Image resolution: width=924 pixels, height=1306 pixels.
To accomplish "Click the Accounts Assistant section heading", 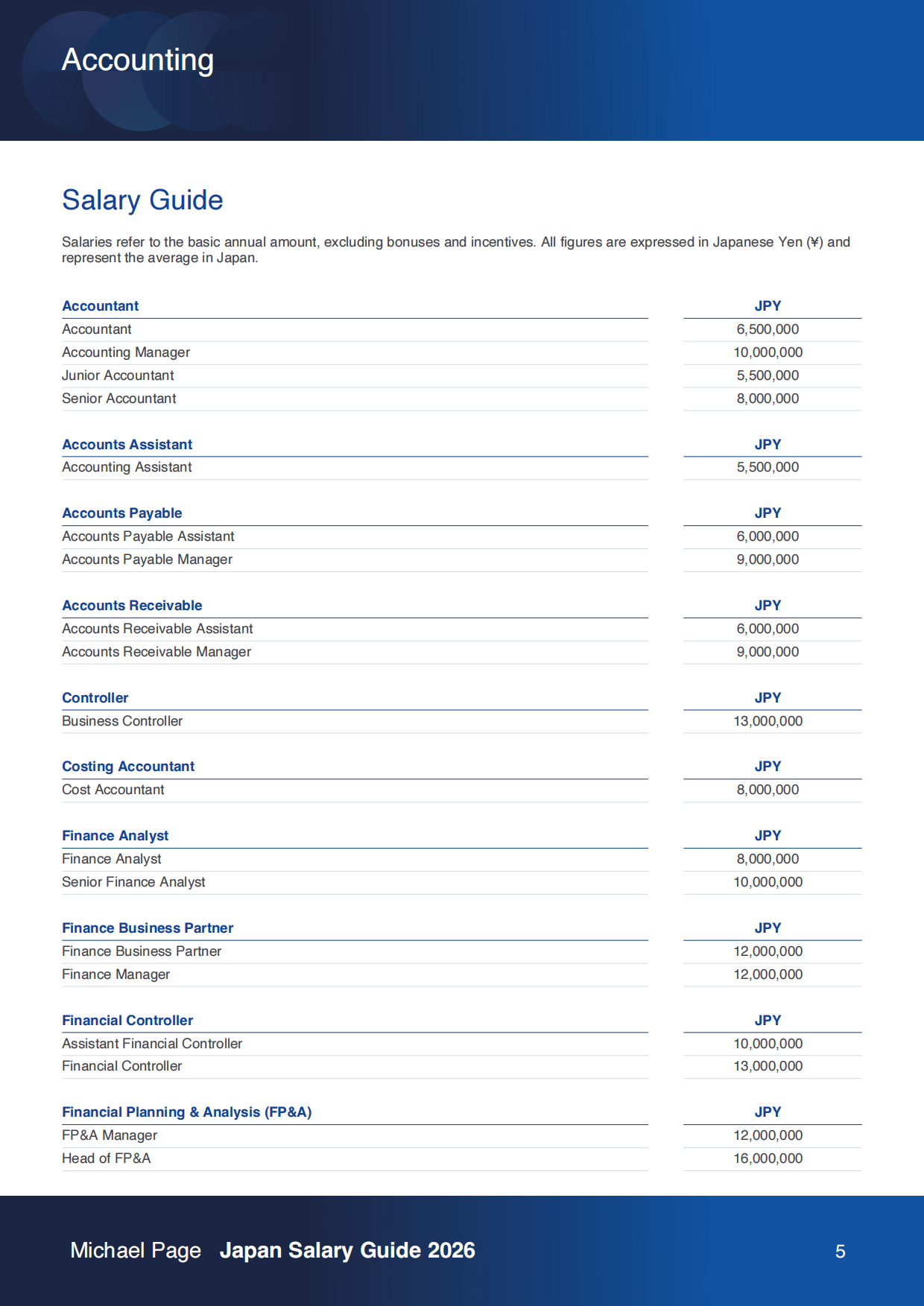I will click(x=127, y=444).
